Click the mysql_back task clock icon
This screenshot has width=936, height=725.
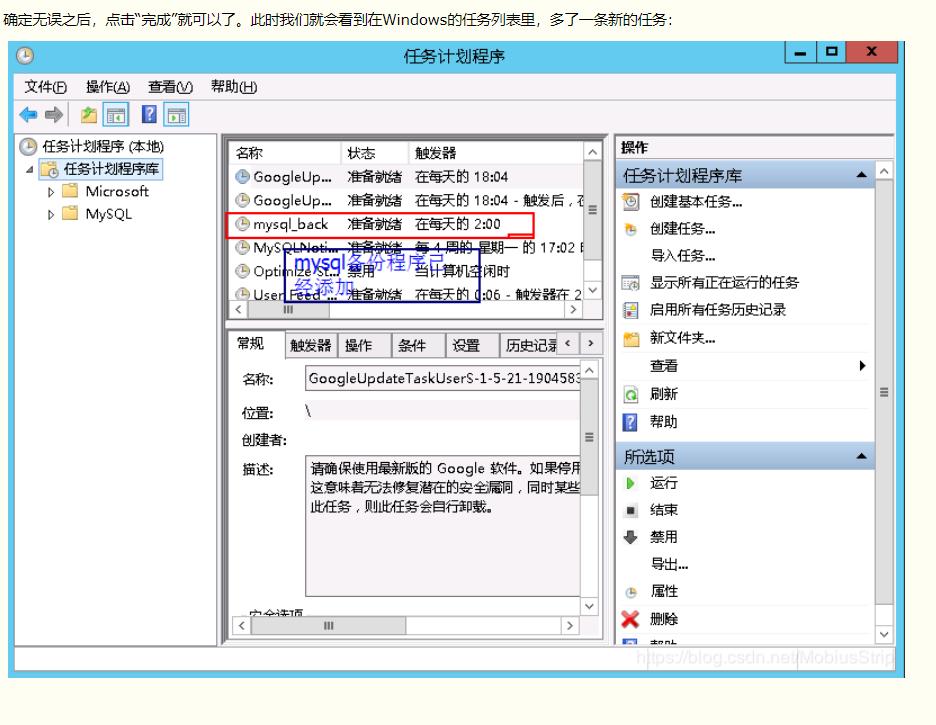(242, 224)
